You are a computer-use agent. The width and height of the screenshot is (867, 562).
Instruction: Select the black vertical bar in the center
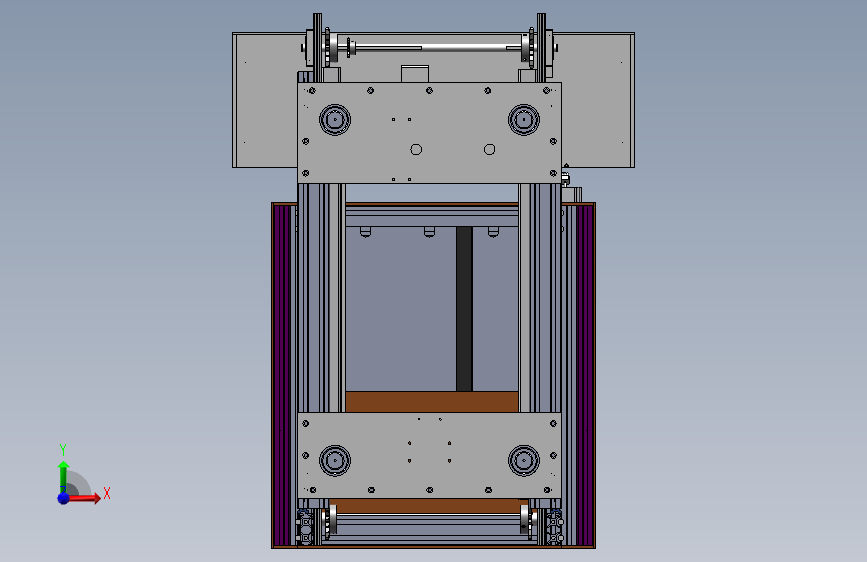464,309
